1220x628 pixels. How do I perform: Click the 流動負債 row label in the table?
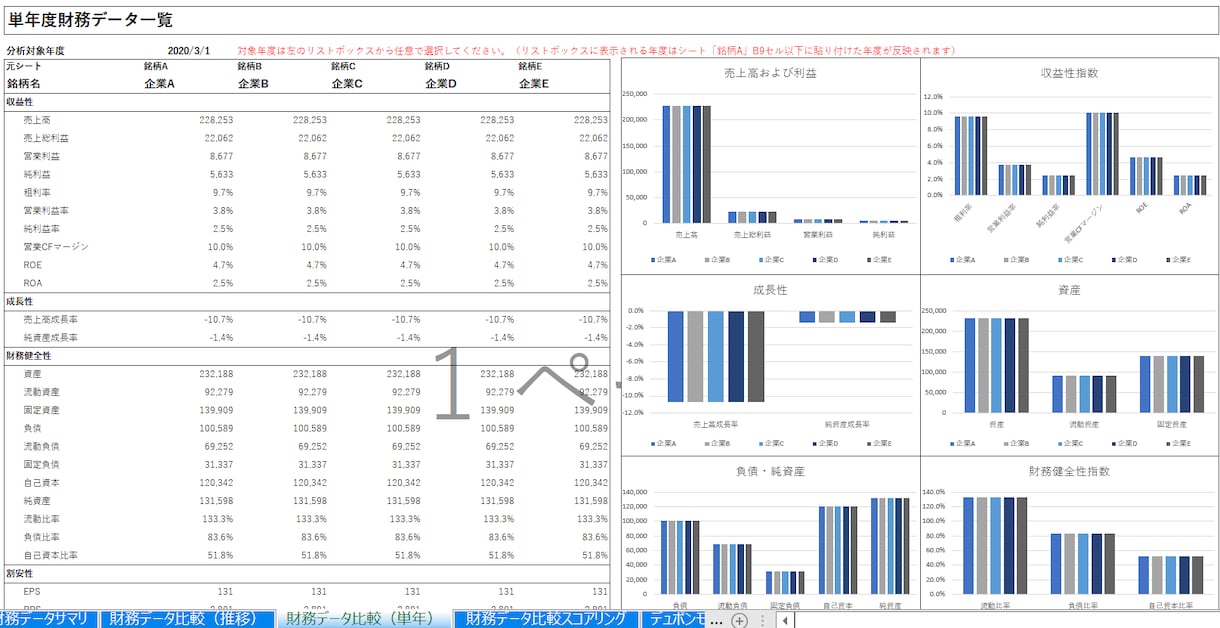tap(41, 447)
